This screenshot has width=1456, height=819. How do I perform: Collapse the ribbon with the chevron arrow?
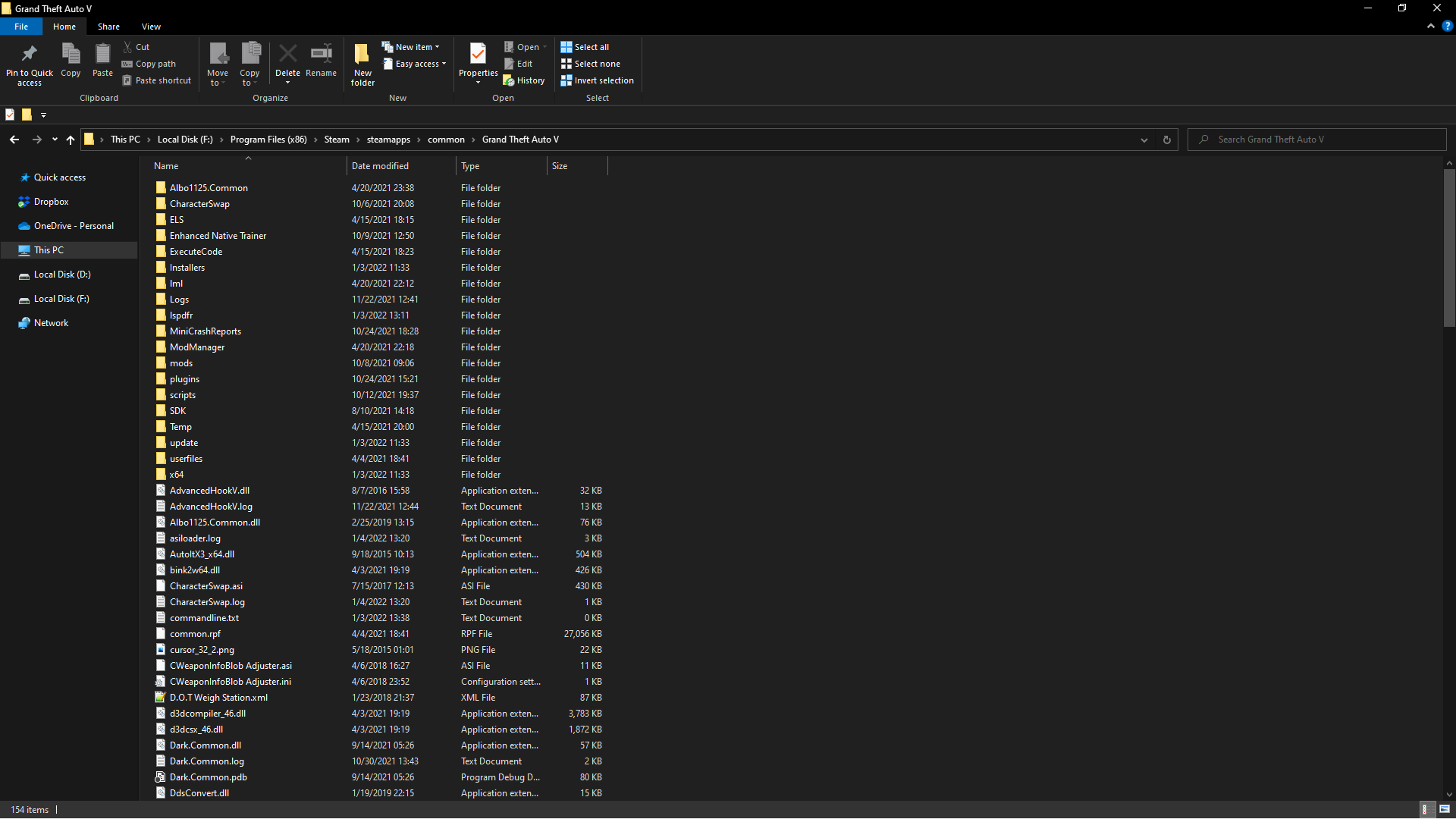pyautogui.click(x=1430, y=26)
